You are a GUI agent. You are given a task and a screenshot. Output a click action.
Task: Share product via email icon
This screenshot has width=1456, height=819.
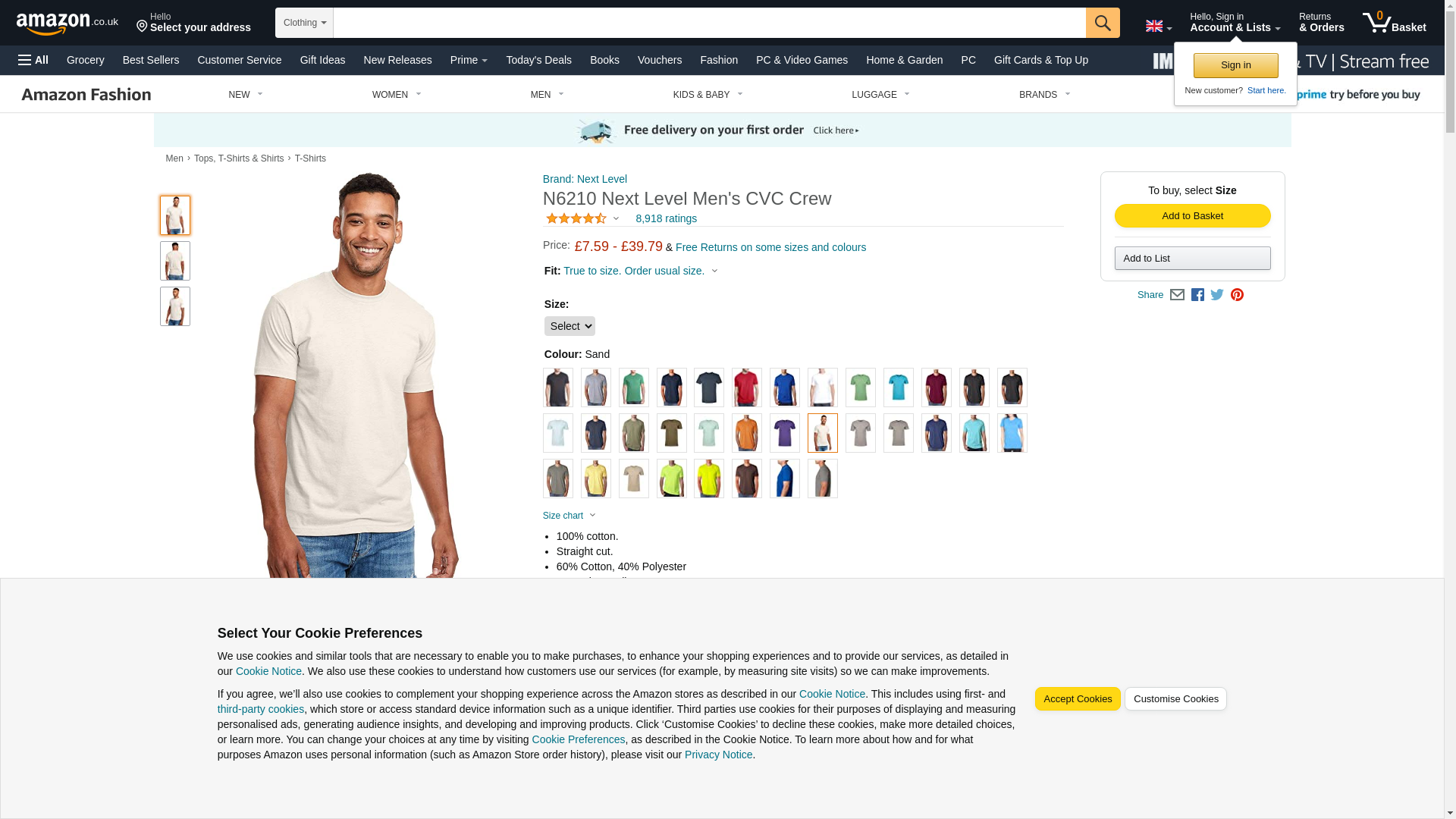pos(1177,295)
